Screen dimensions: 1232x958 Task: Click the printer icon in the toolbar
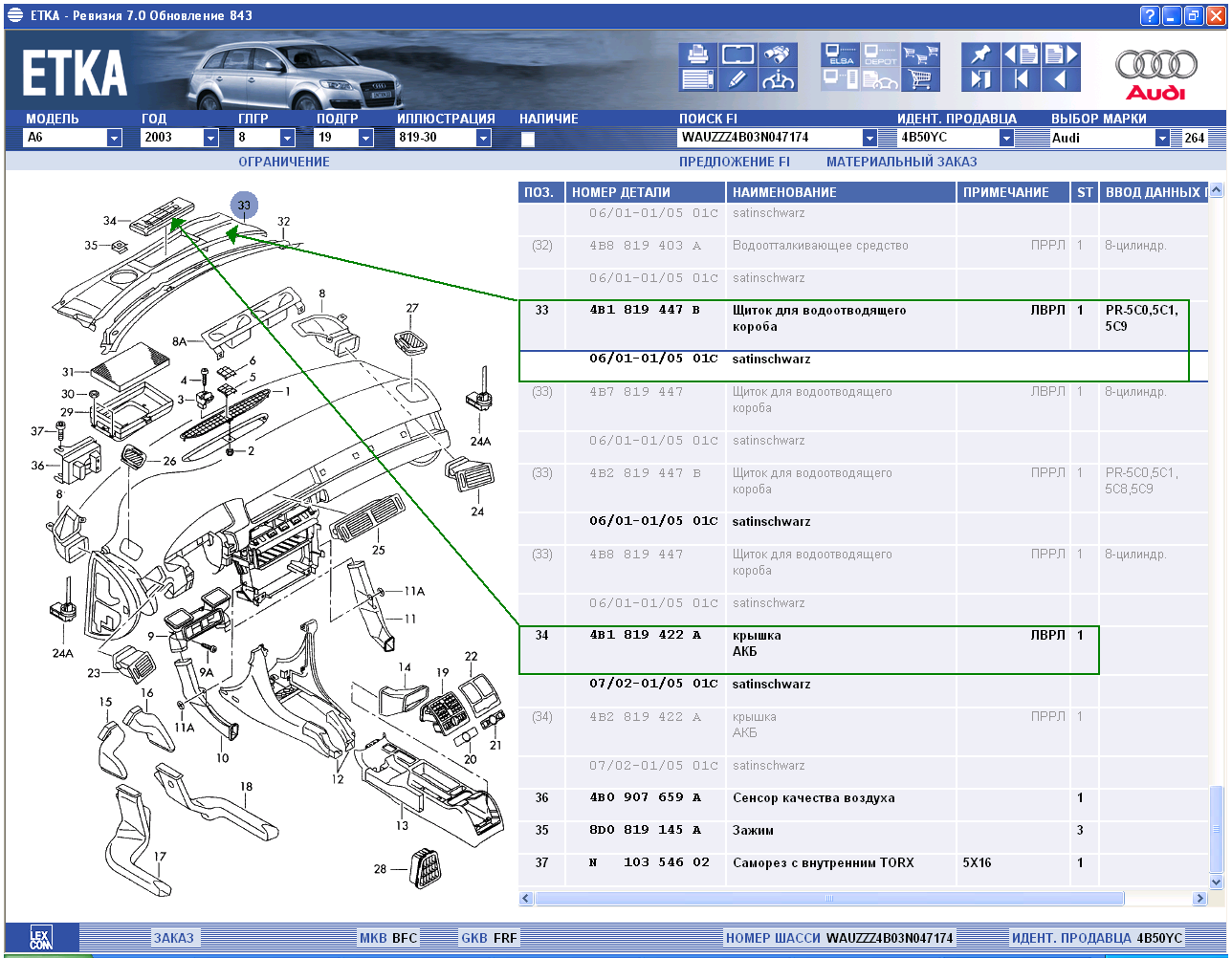698,54
